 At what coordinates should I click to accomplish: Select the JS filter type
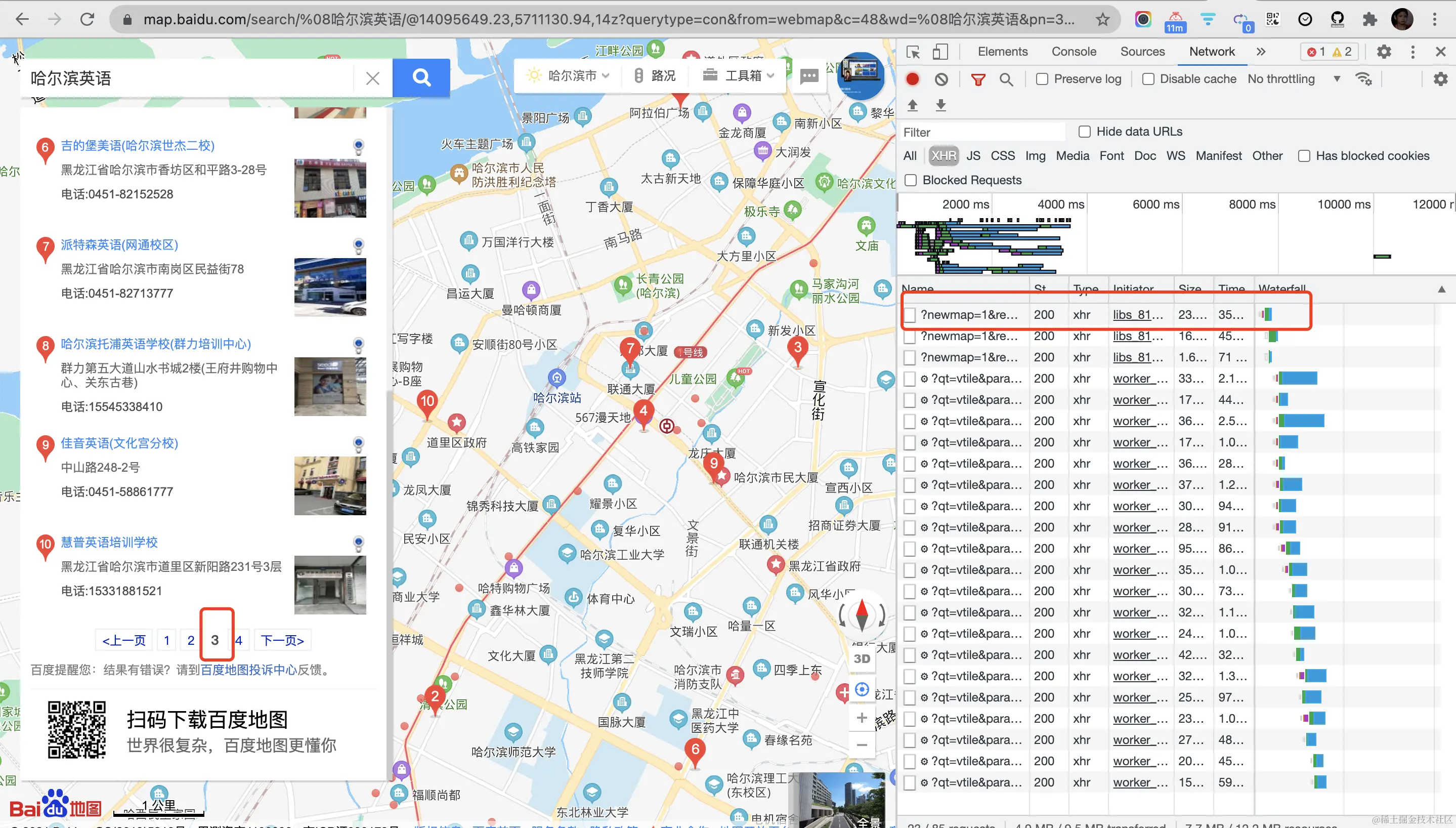pos(973,156)
